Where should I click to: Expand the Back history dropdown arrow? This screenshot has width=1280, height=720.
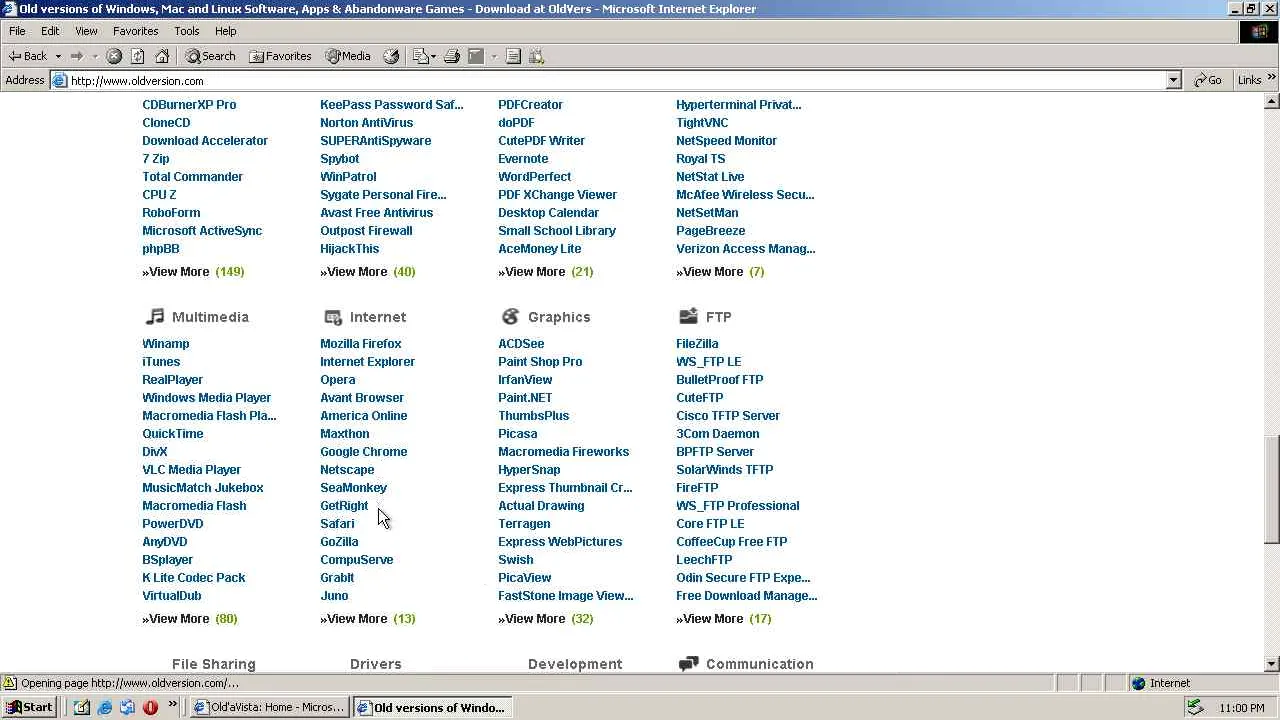(58, 56)
